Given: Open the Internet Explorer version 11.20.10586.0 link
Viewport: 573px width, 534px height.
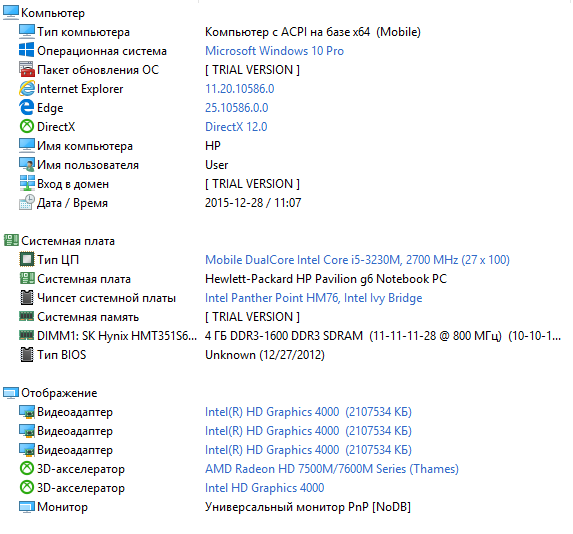Looking at the screenshot, I should click(240, 89).
